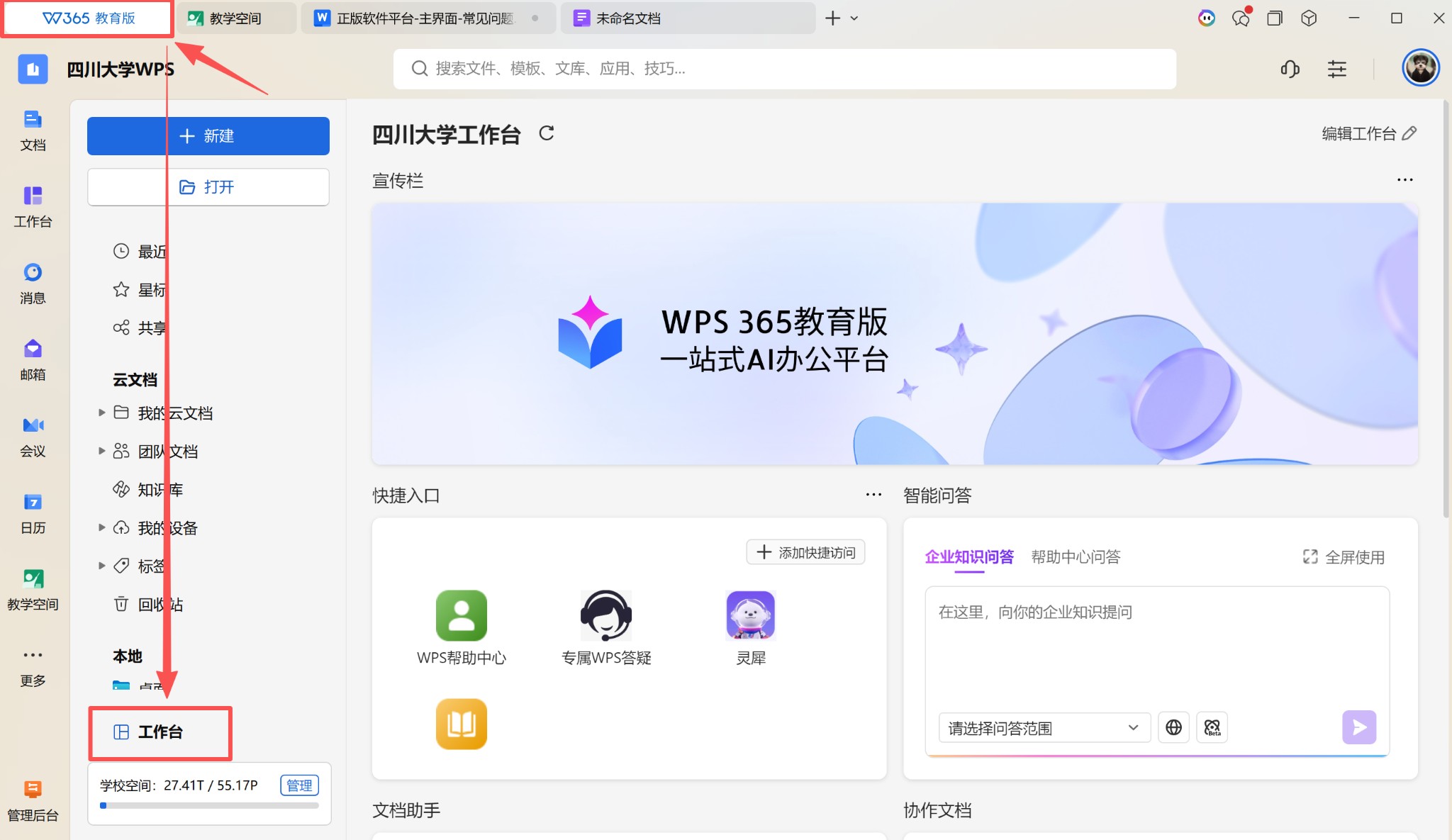Expand 我的云文档 tree node

[x=101, y=412]
